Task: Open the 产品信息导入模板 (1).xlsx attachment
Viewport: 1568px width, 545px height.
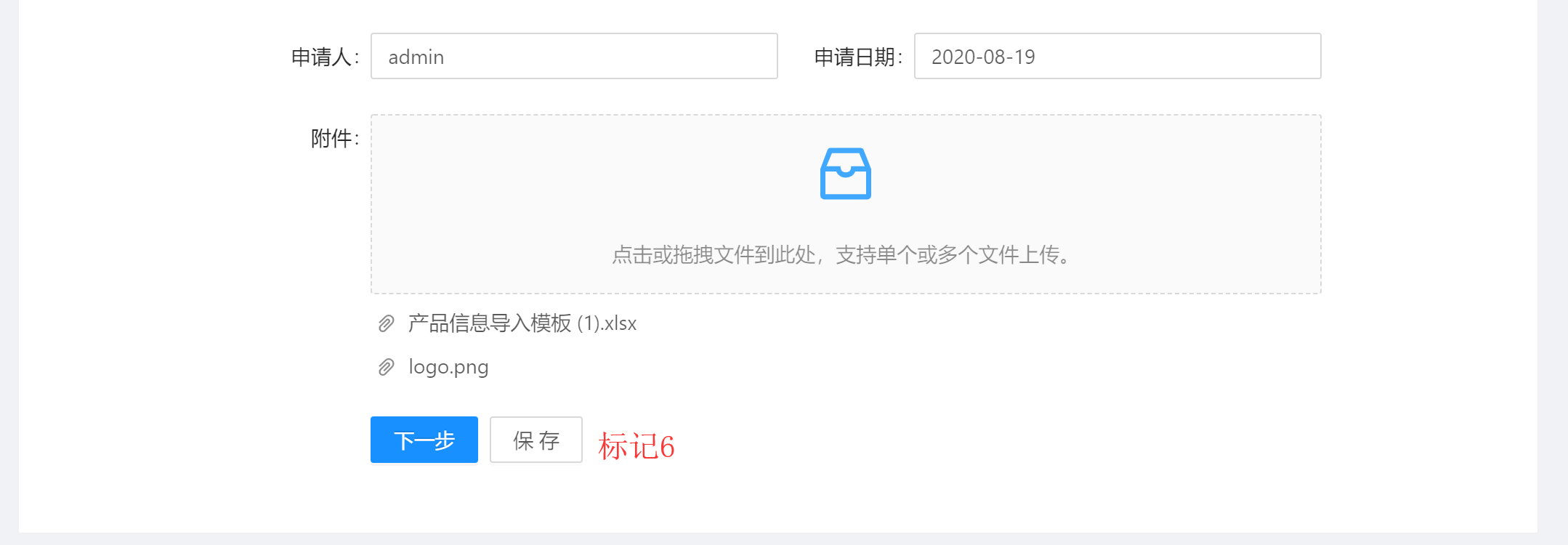Action: coord(522,323)
